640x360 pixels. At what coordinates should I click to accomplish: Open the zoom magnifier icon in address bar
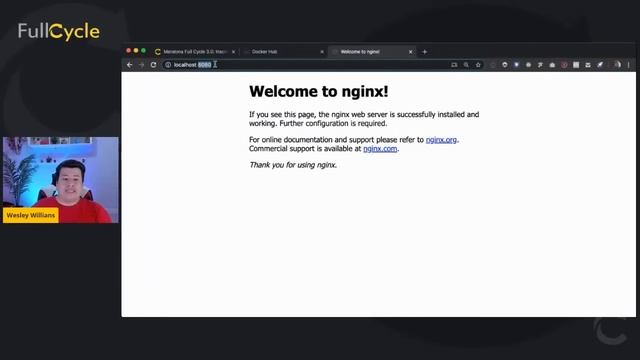466,65
